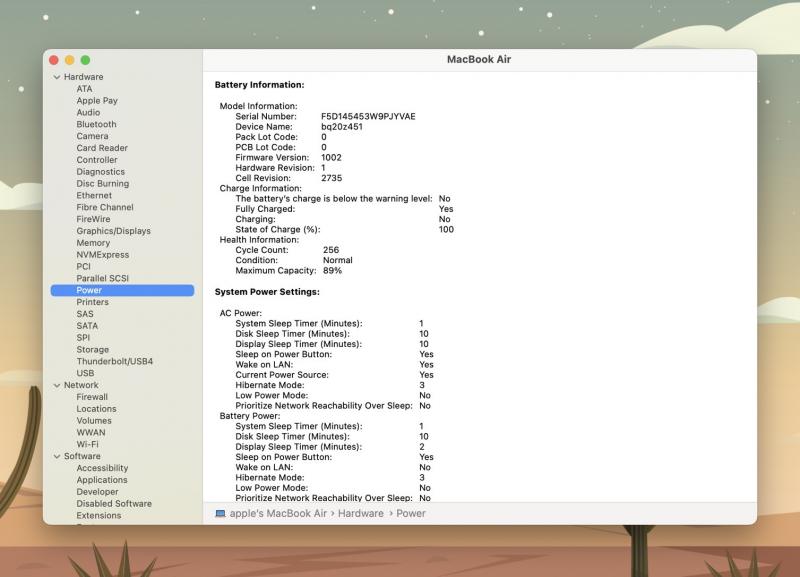Viewport: 800px width, 577px height.
Task: Click the Firmware Version value 1002
Action: (x=331, y=158)
